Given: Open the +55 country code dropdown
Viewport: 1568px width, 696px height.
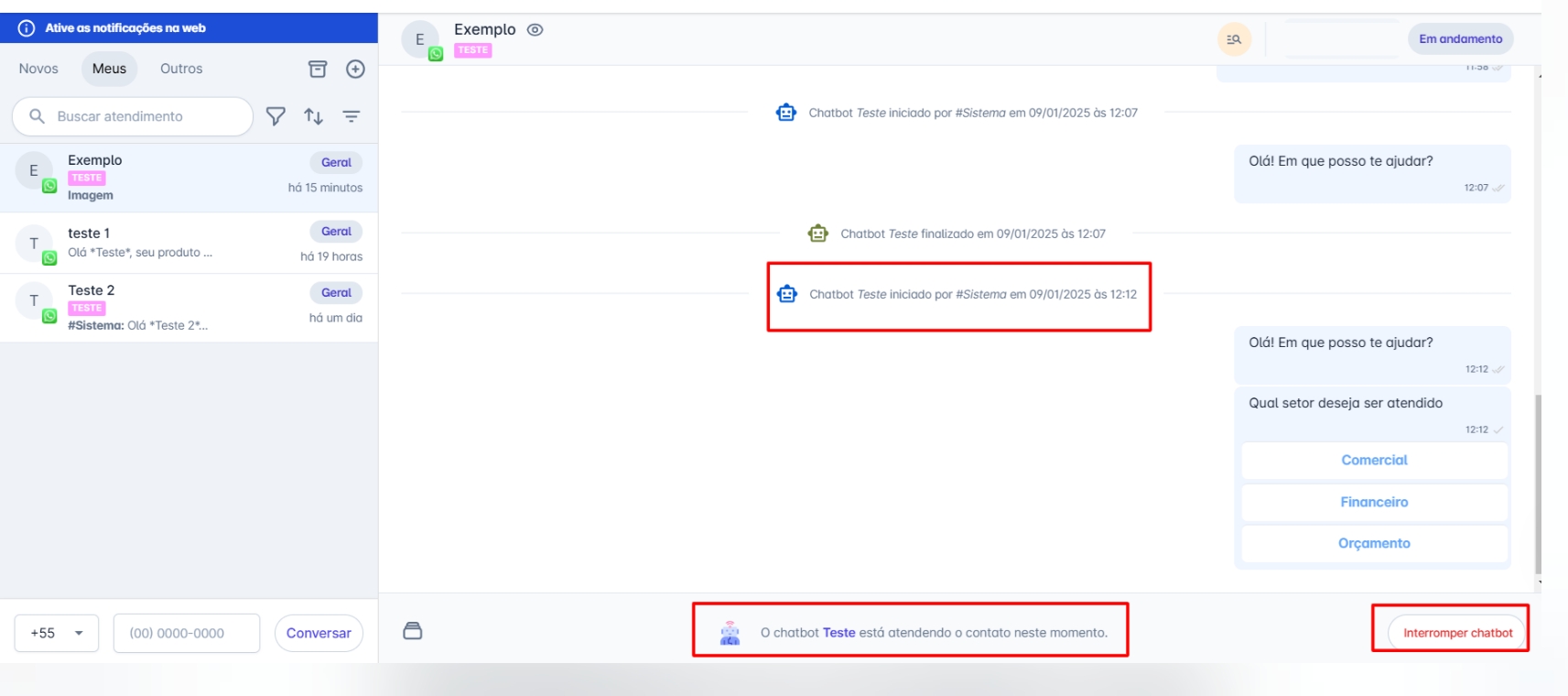Looking at the screenshot, I should click(x=57, y=633).
